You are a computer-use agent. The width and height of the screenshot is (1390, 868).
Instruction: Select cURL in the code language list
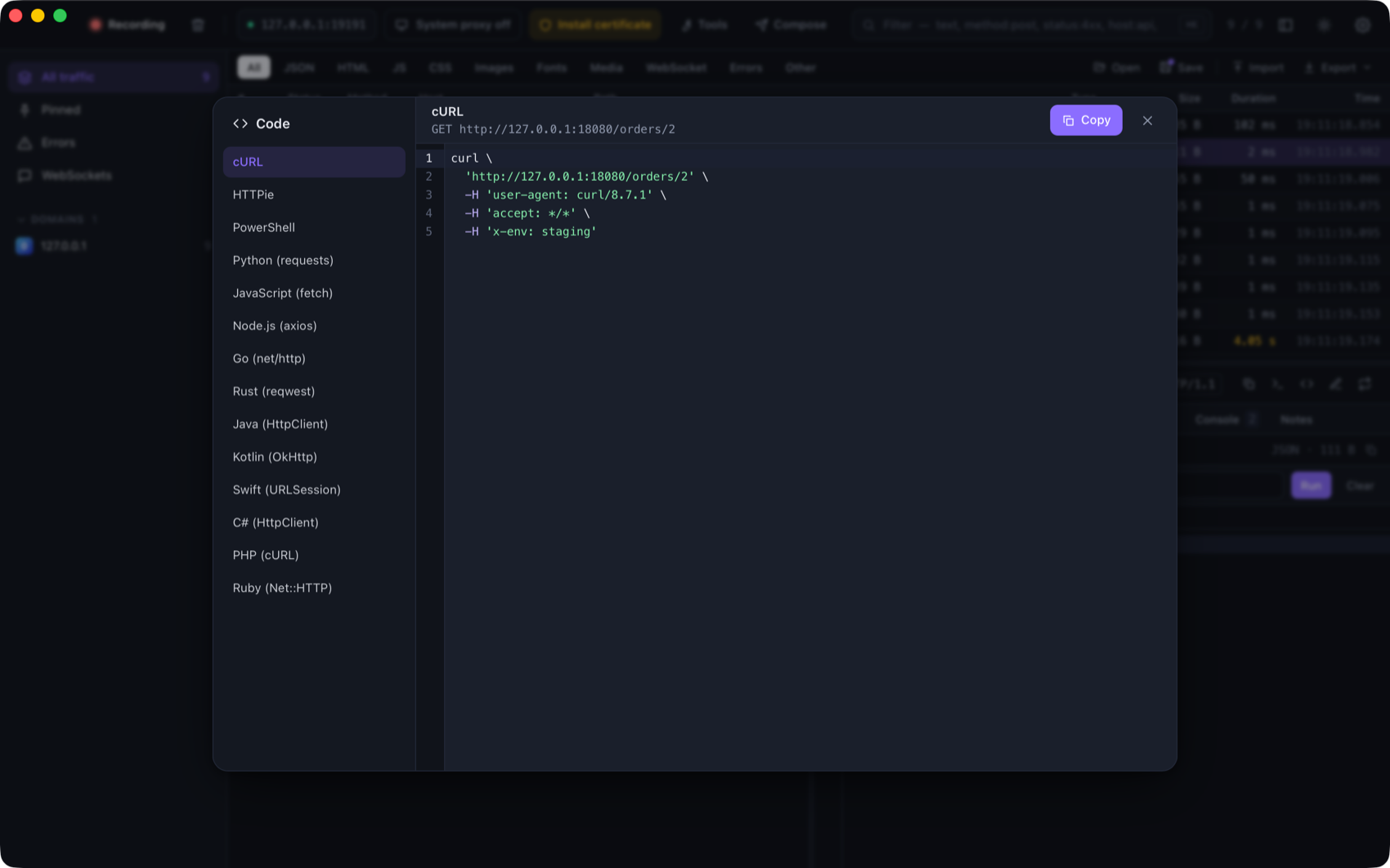pyautogui.click(x=314, y=162)
